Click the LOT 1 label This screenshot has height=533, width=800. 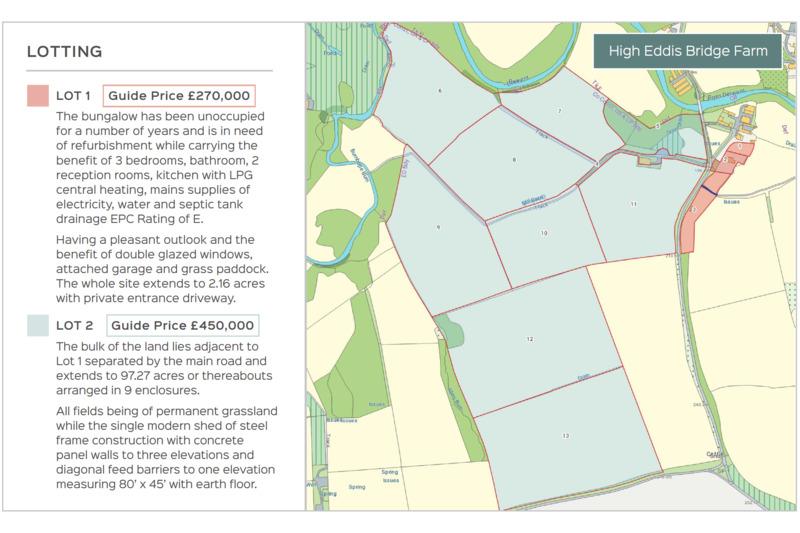click(x=73, y=95)
